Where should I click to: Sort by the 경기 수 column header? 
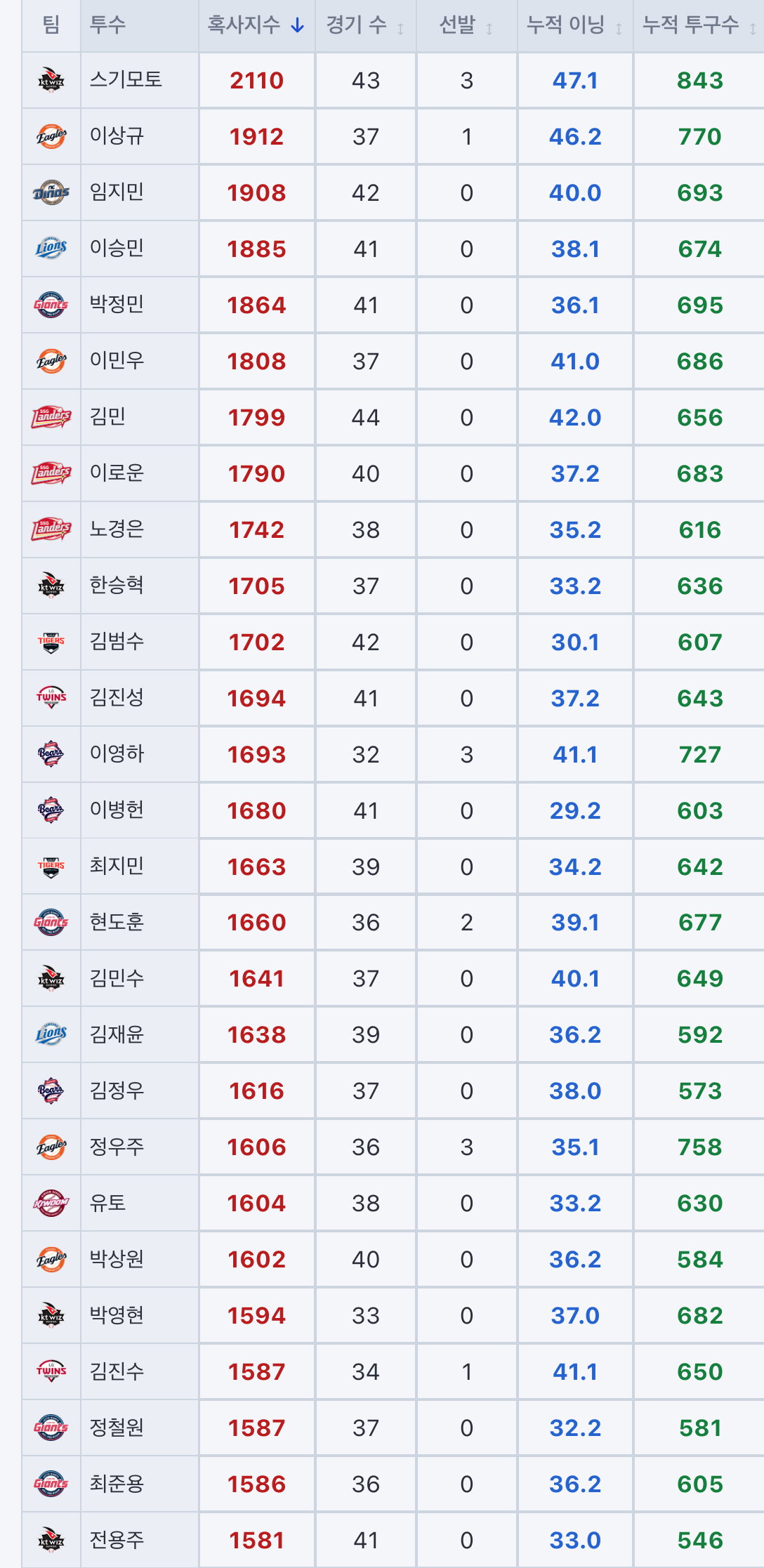[x=365, y=26]
